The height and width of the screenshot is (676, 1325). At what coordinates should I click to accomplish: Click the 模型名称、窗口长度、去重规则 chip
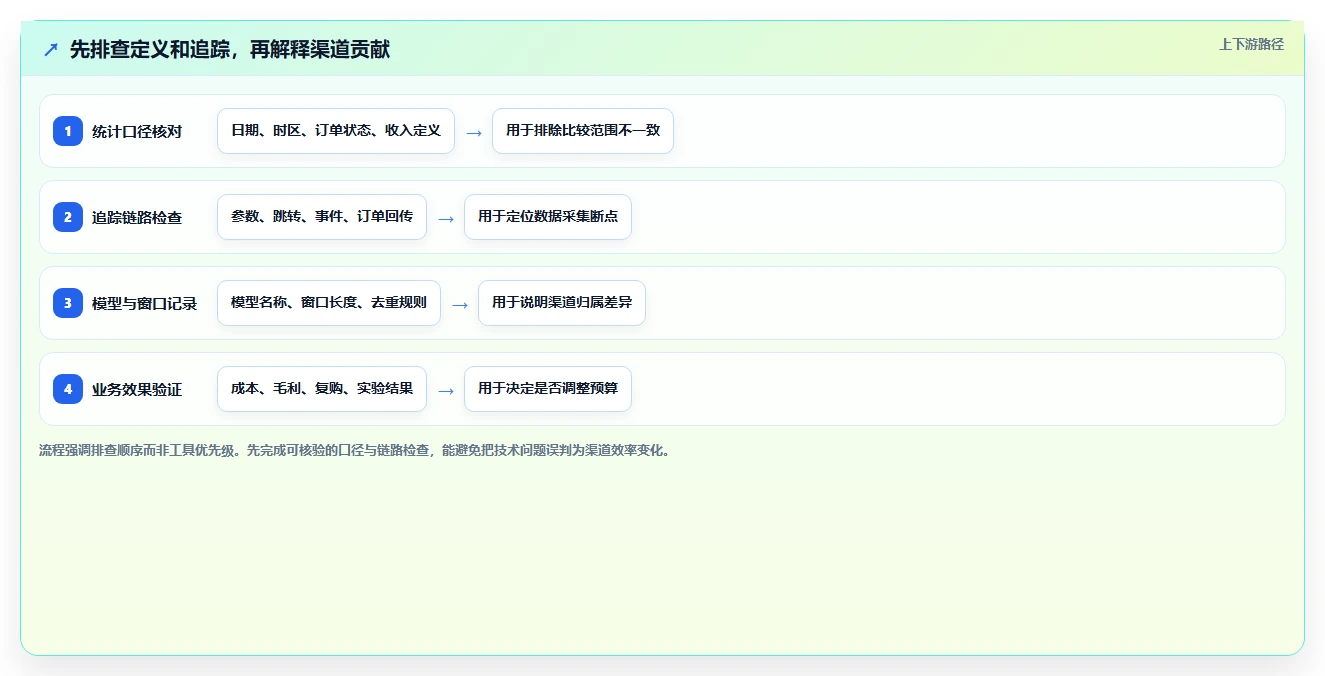(x=329, y=303)
